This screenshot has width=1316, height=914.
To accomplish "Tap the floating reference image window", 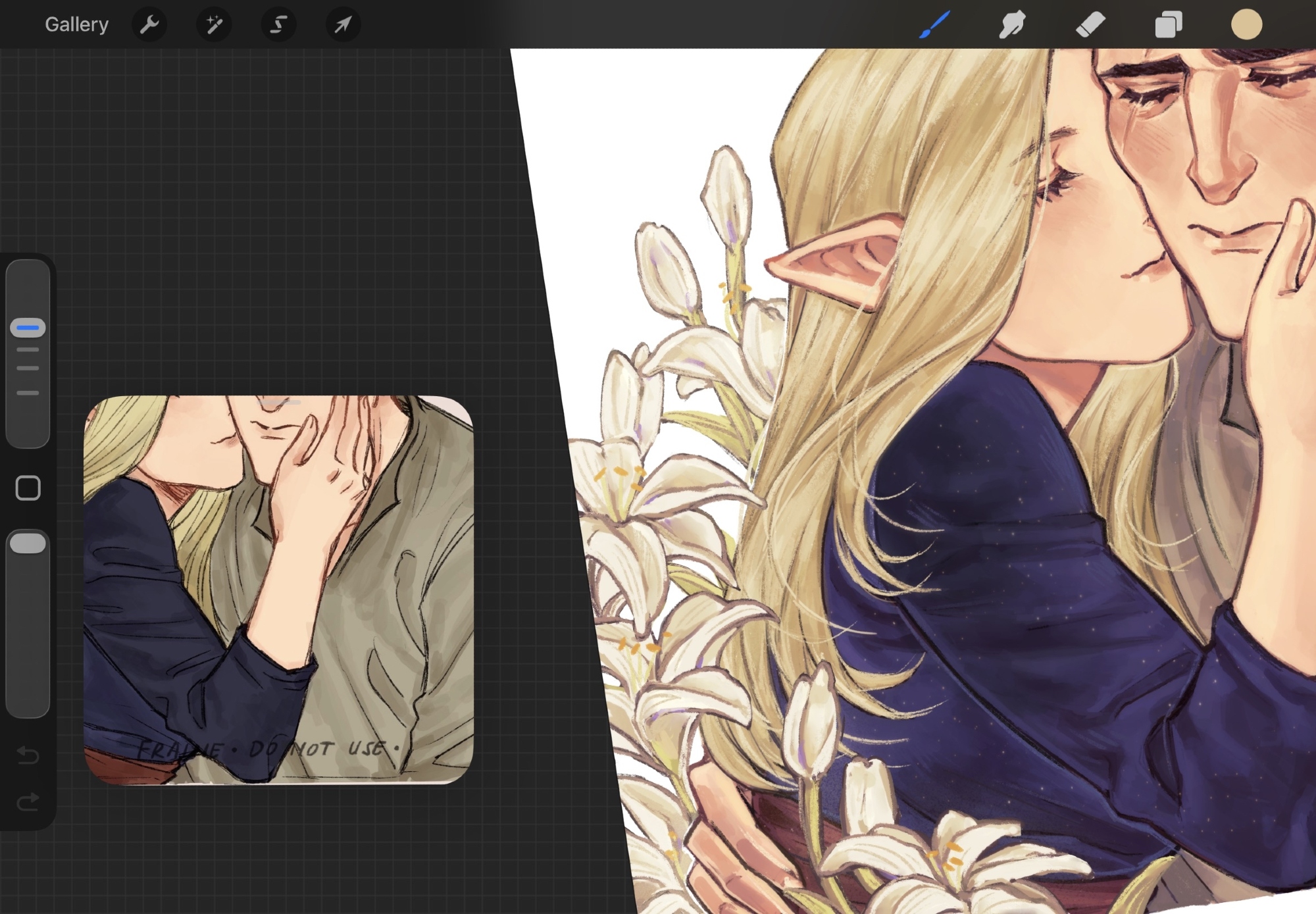I will click(278, 590).
